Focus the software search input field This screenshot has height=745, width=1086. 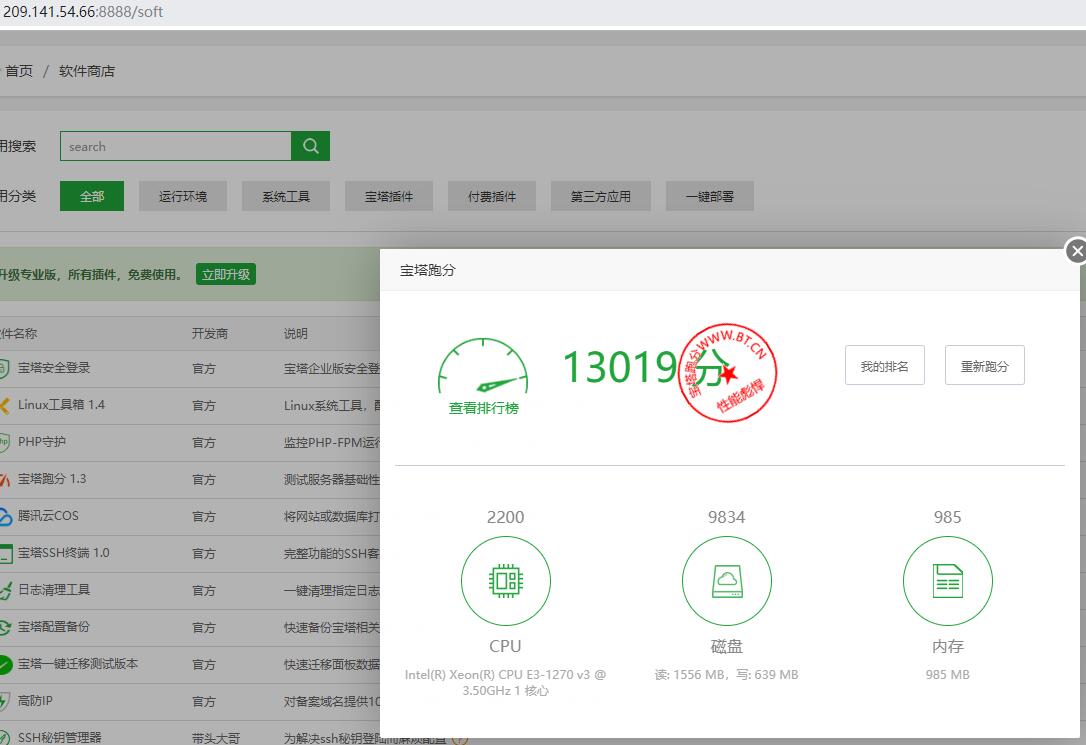click(x=175, y=146)
